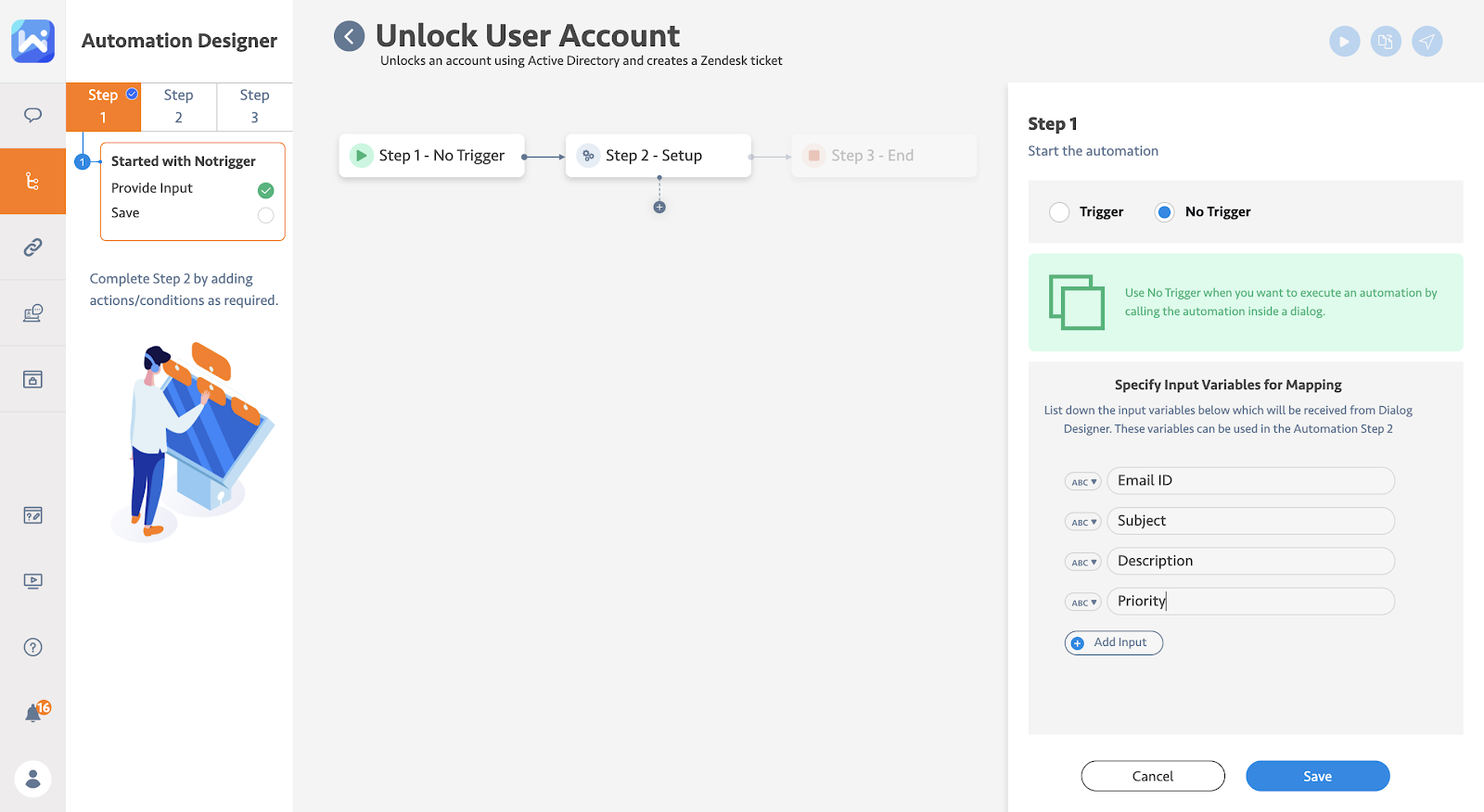Click the back arrow beside Unlock User Account
The width and height of the screenshot is (1484, 812).
[350, 37]
